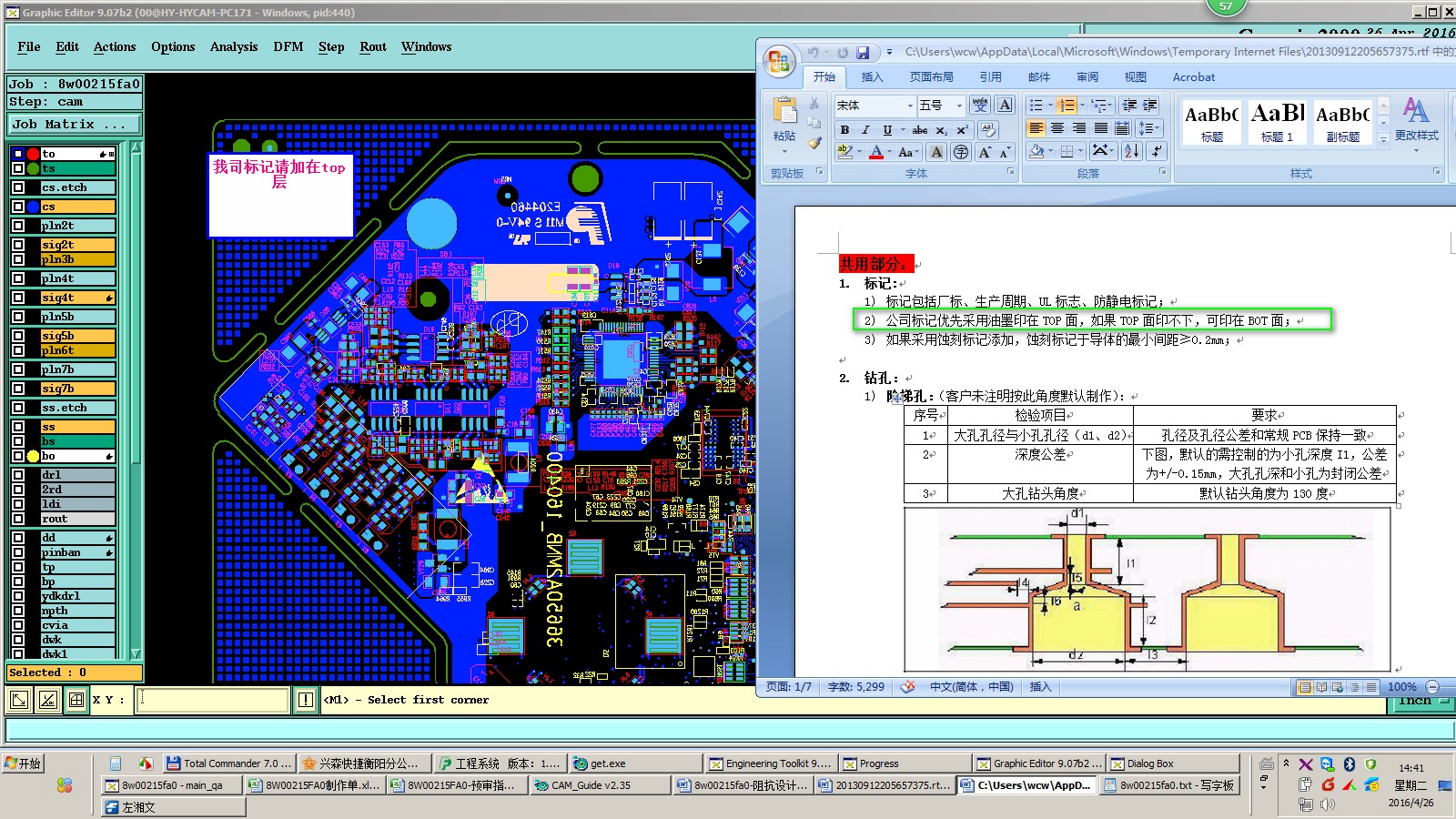The width and height of the screenshot is (1456, 819).
Task: Click the Format Painter brush icon
Action: (814, 143)
